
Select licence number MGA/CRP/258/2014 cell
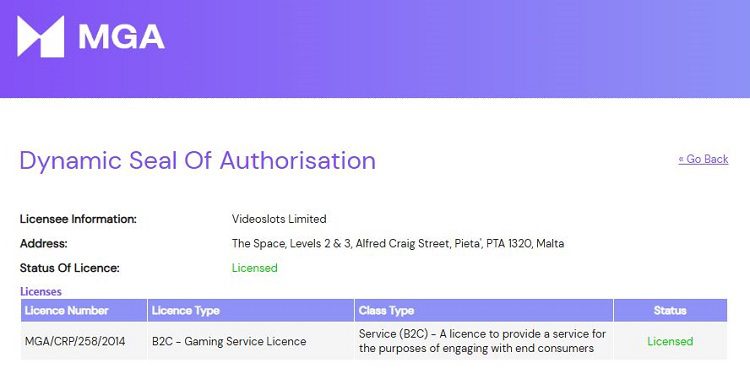(x=84, y=341)
